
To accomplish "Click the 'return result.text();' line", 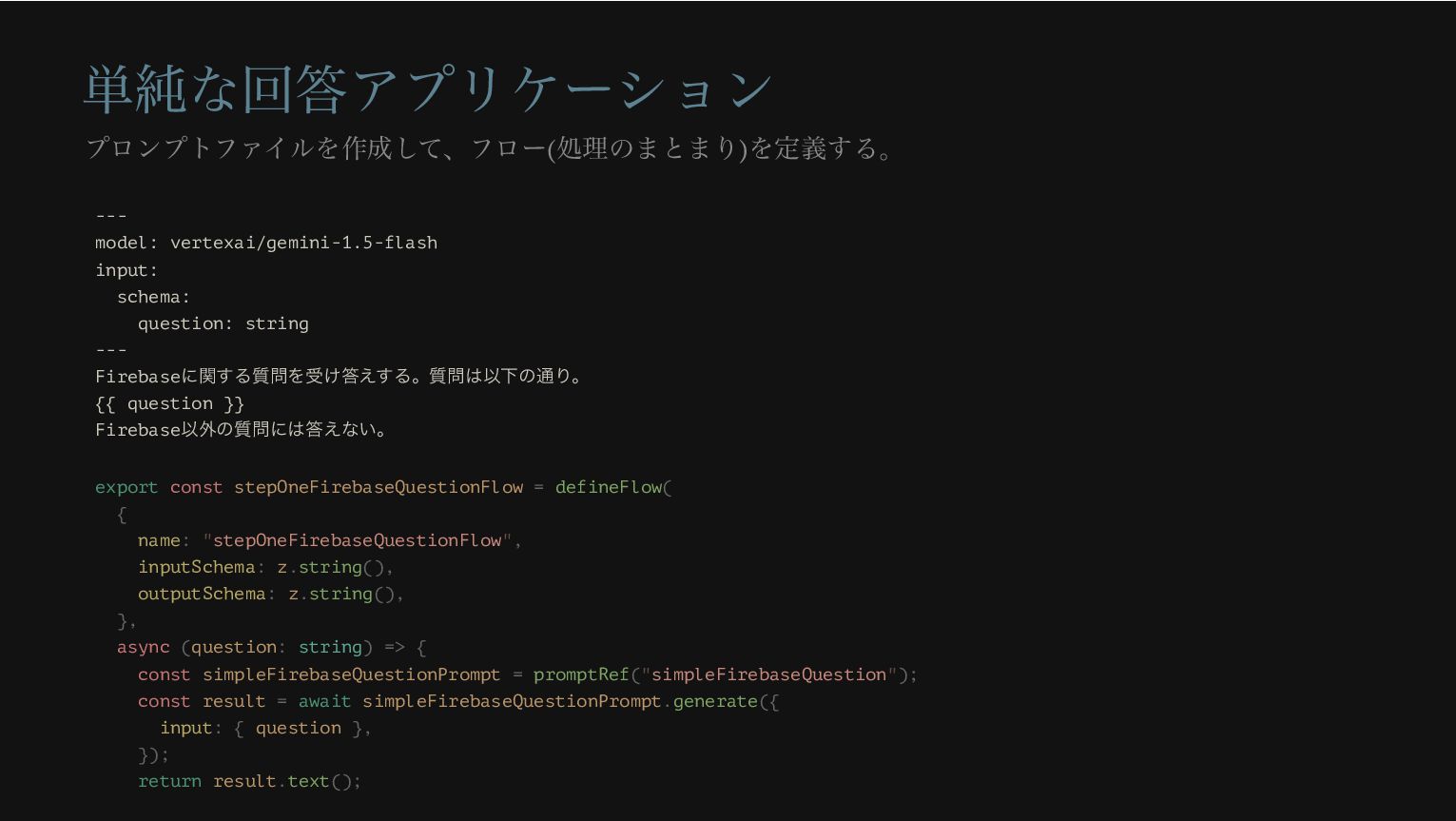I will tap(249, 781).
